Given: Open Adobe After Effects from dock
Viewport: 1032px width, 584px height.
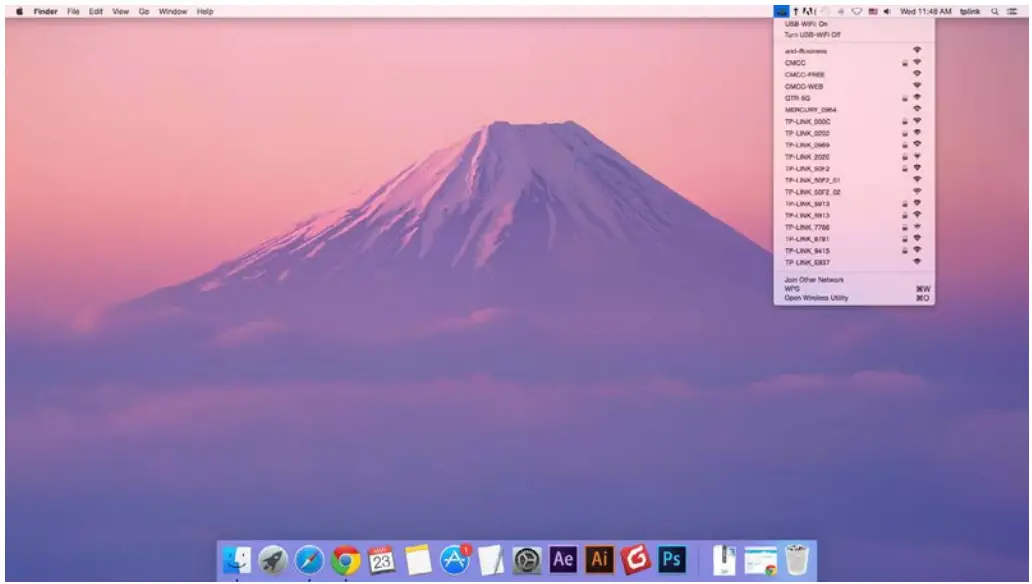Looking at the screenshot, I should pyautogui.click(x=563, y=560).
